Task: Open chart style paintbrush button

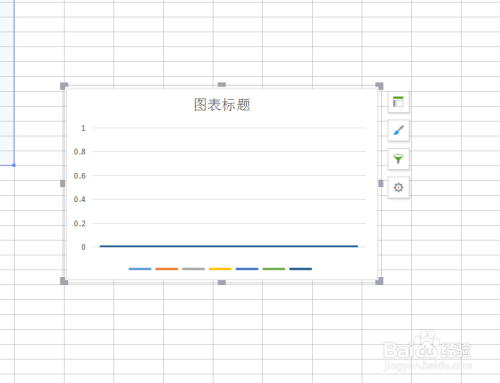Action: click(398, 130)
